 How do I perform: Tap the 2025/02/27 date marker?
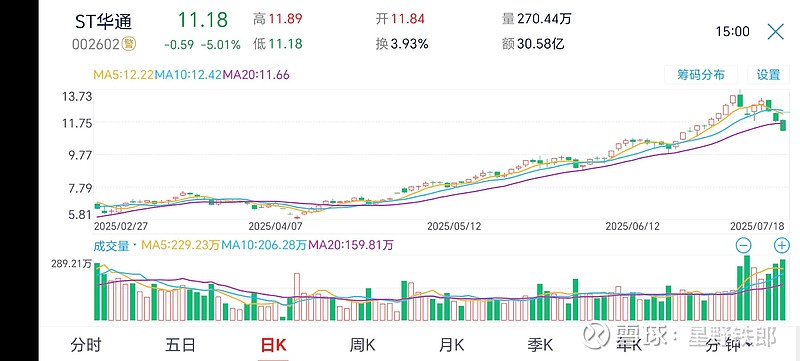pyautogui.click(x=122, y=226)
